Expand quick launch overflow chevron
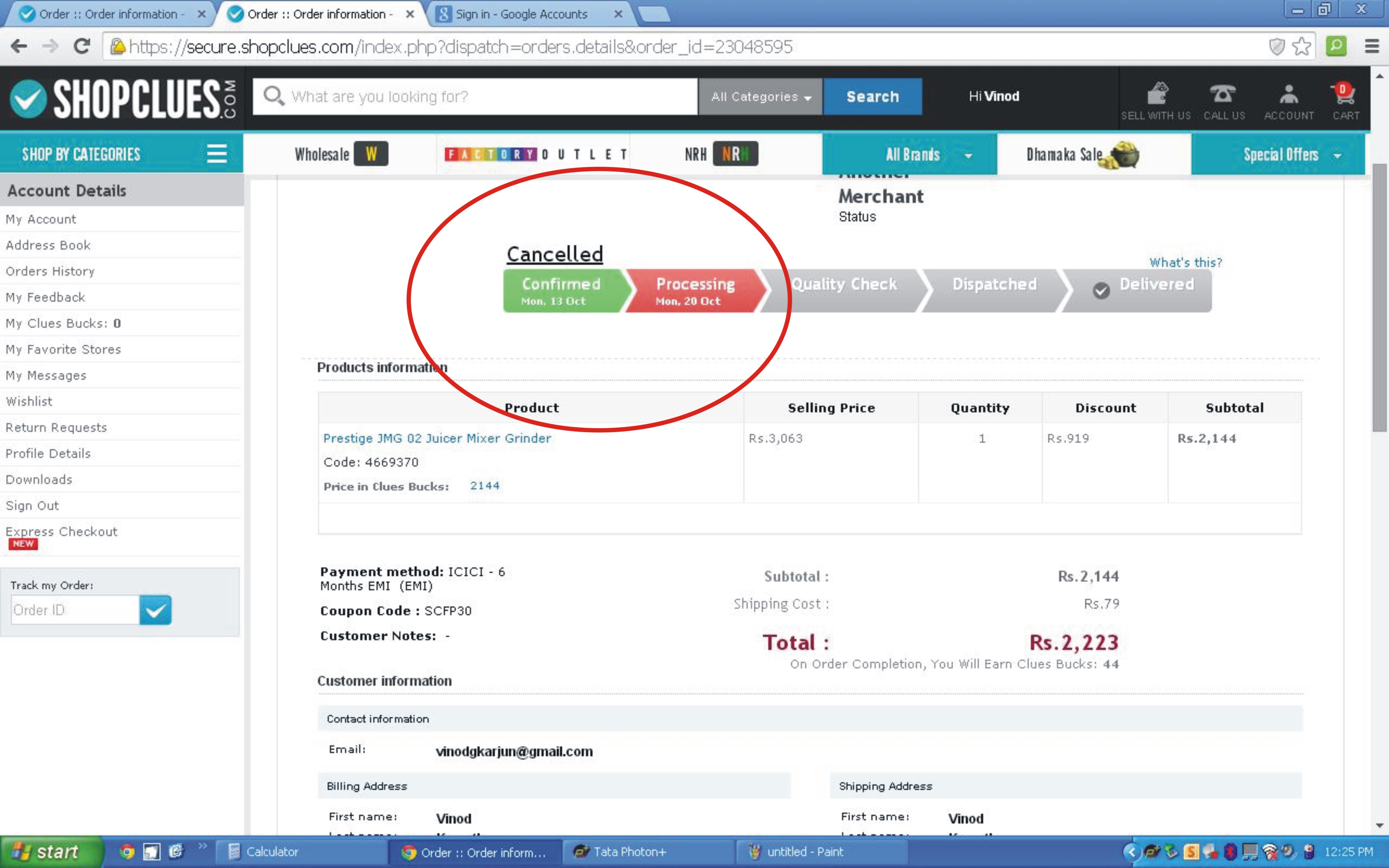1389x868 pixels. (202, 846)
